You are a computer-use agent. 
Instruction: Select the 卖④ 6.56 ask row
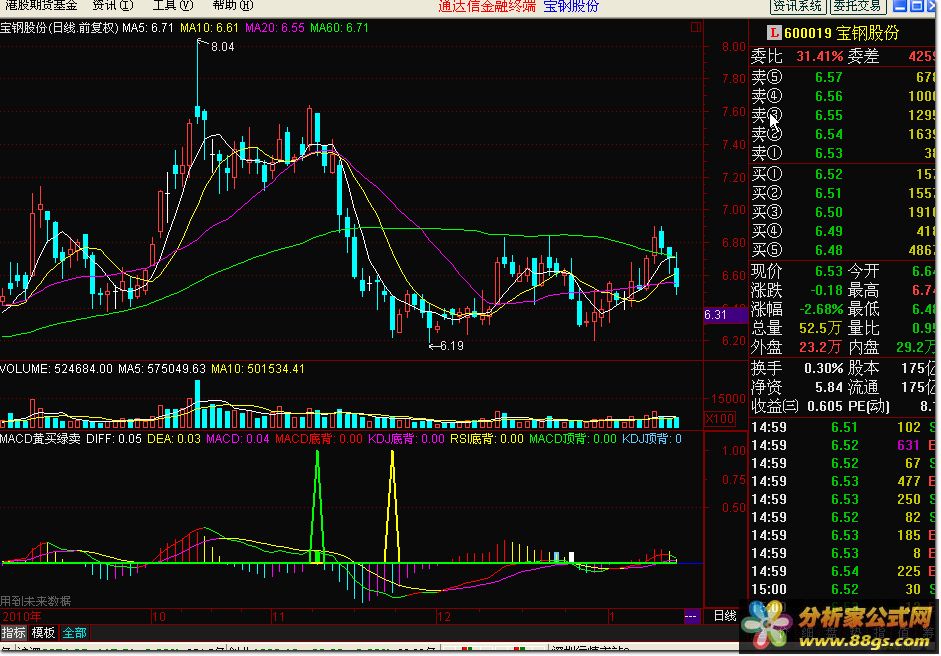click(843, 96)
